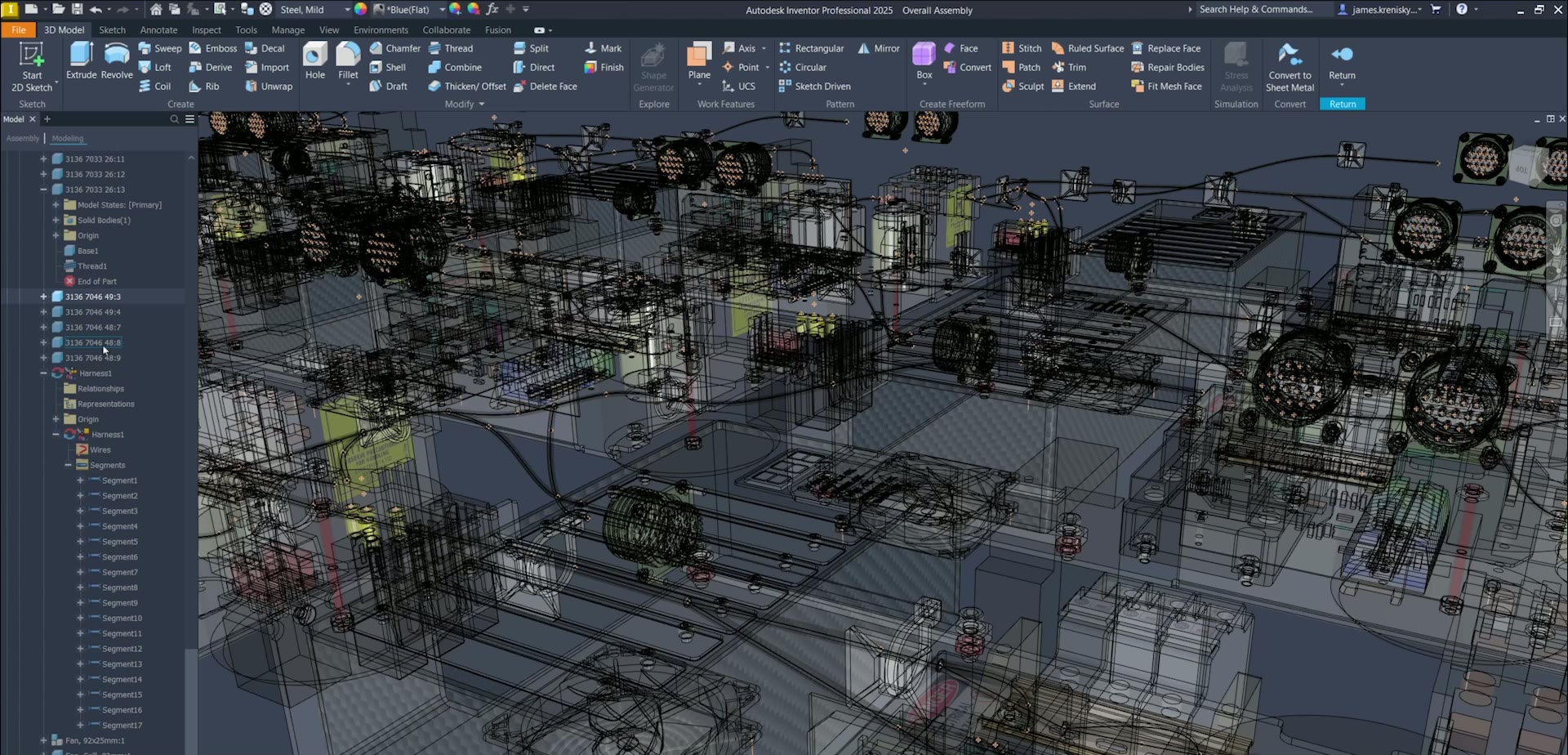
Task: Switch browser to Modeling view
Action: (x=68, y=138)
